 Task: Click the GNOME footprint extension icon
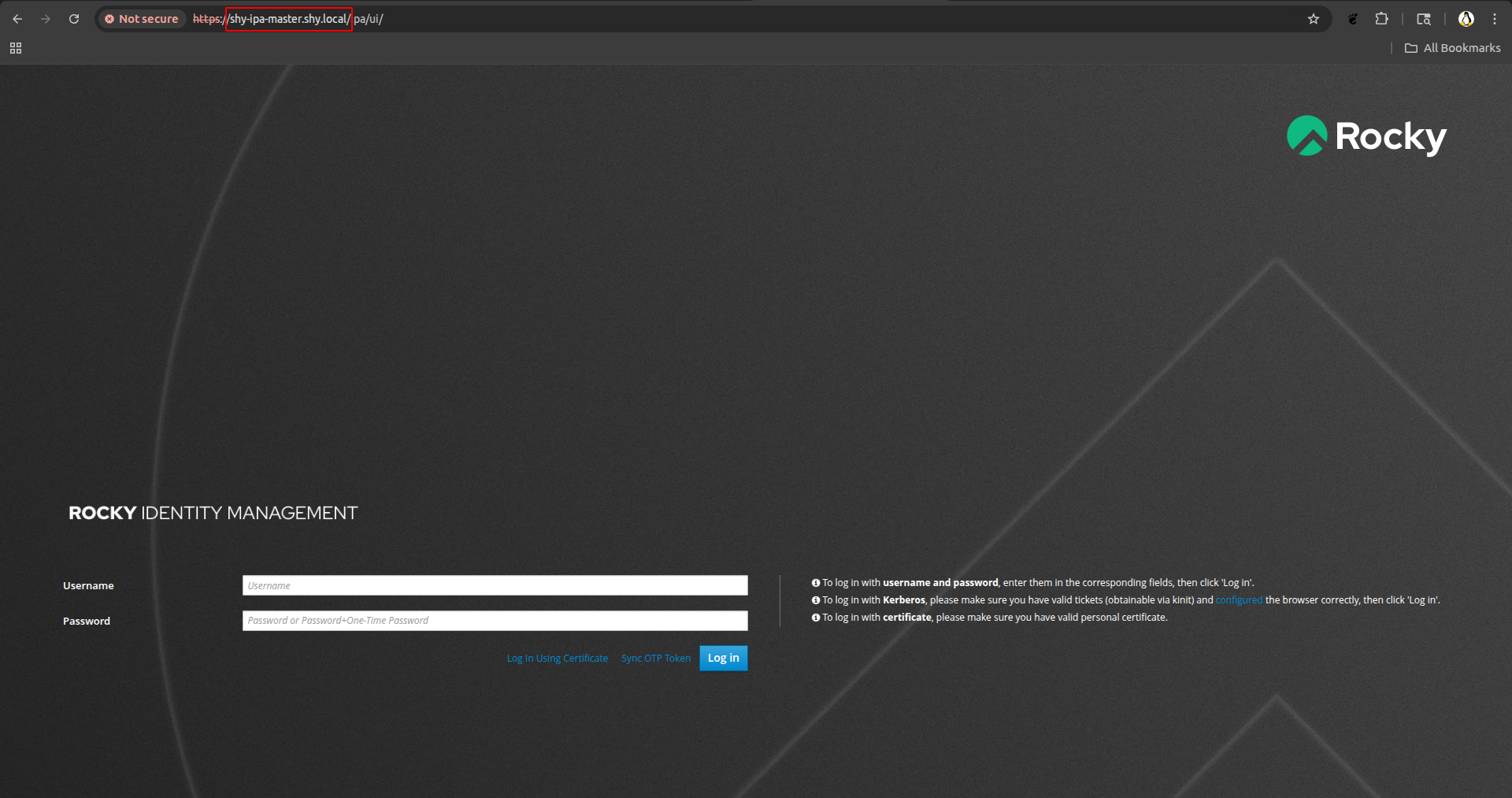pos(1352,18)
